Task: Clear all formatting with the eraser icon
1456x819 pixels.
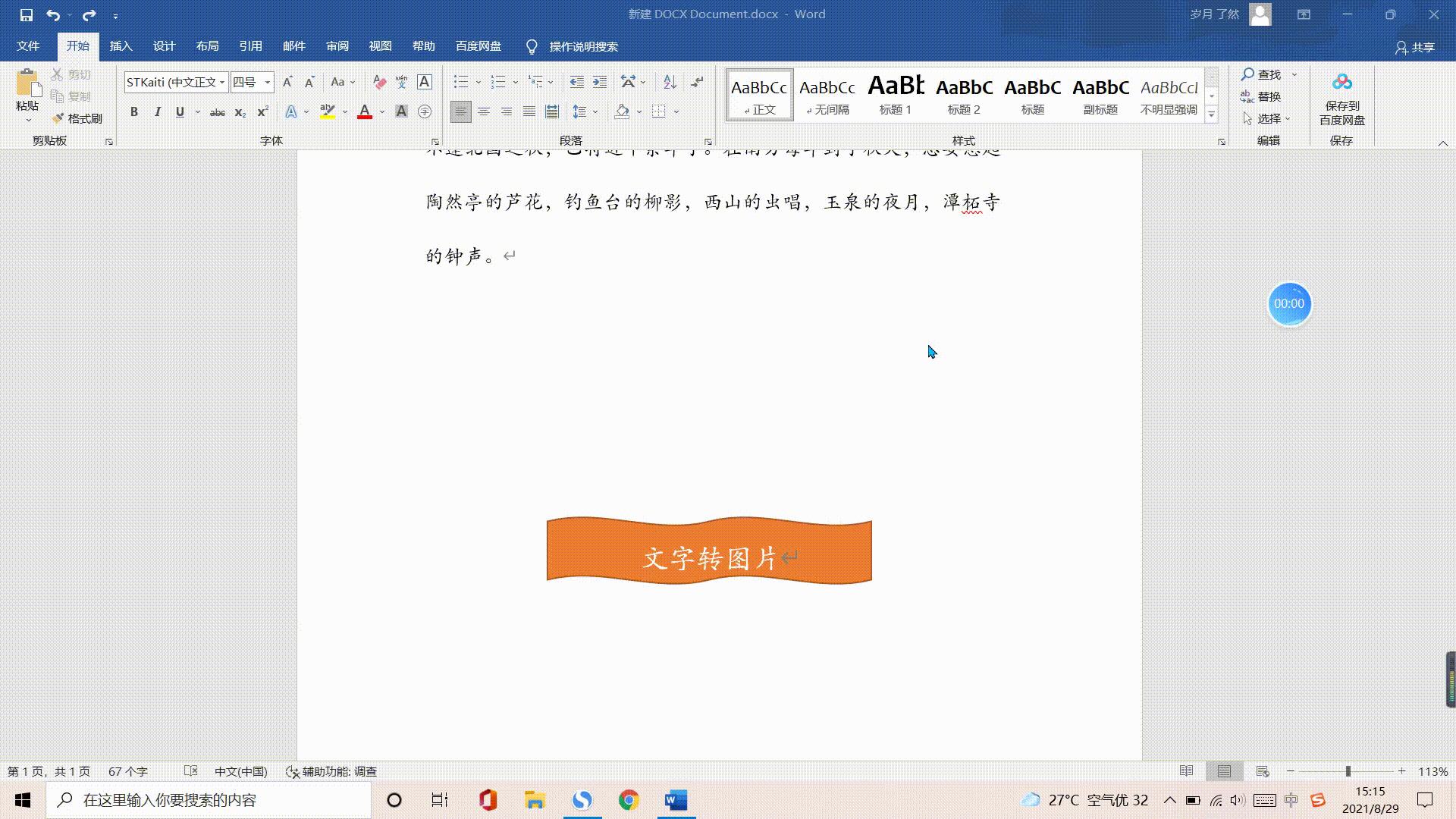Action: point(379,82)
